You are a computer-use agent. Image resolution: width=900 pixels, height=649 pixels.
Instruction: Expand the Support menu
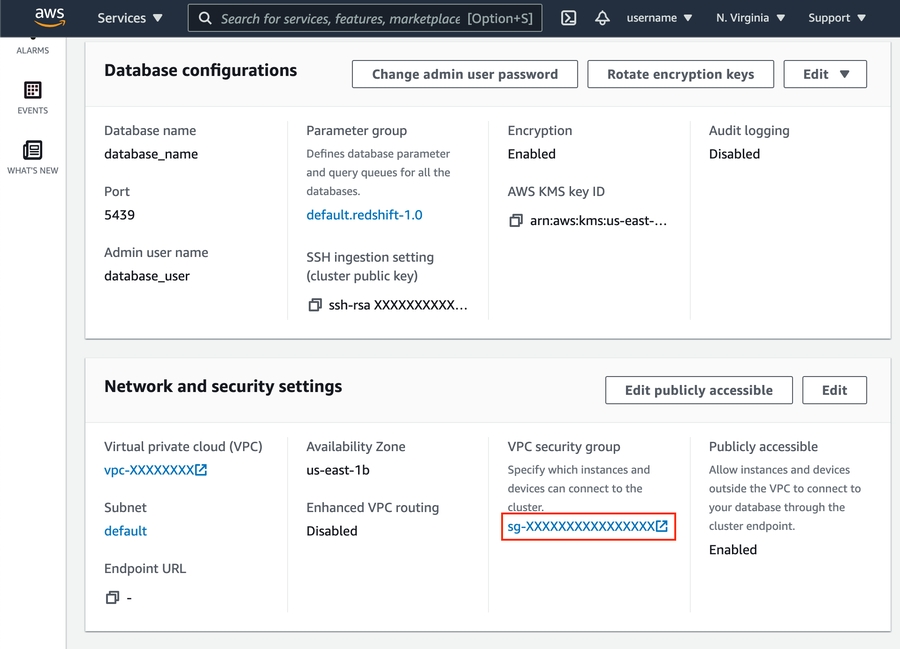coord(836,18)
